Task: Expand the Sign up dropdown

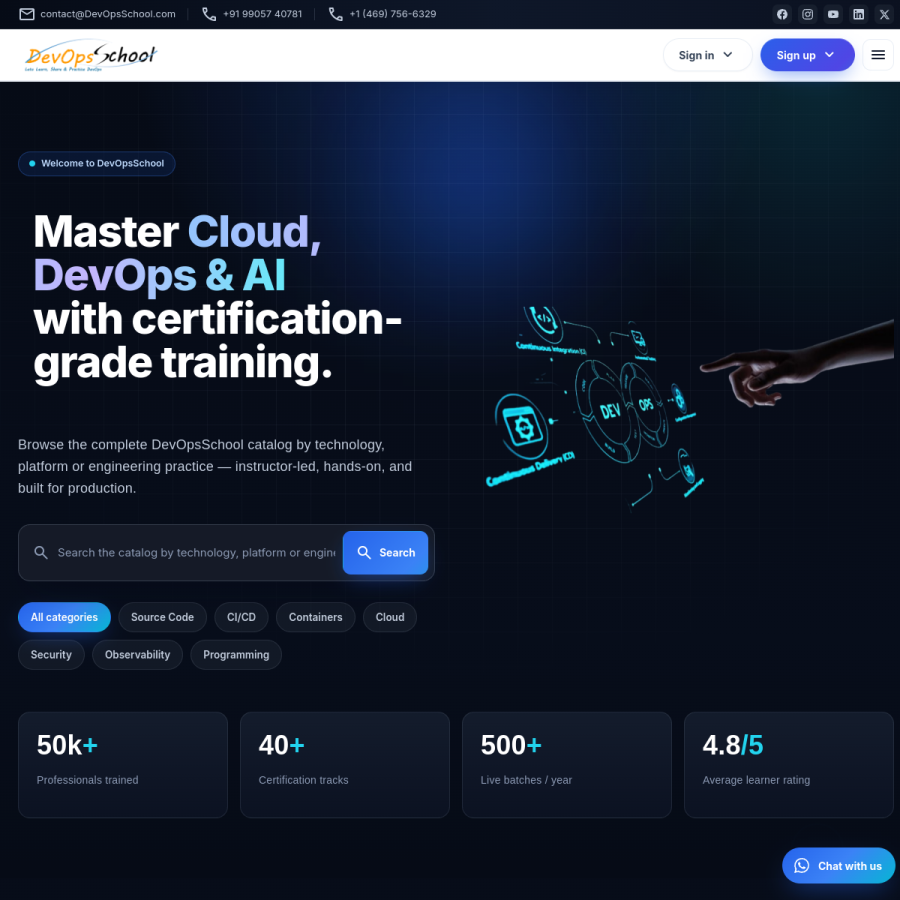Action: click(x=807, y=55)
